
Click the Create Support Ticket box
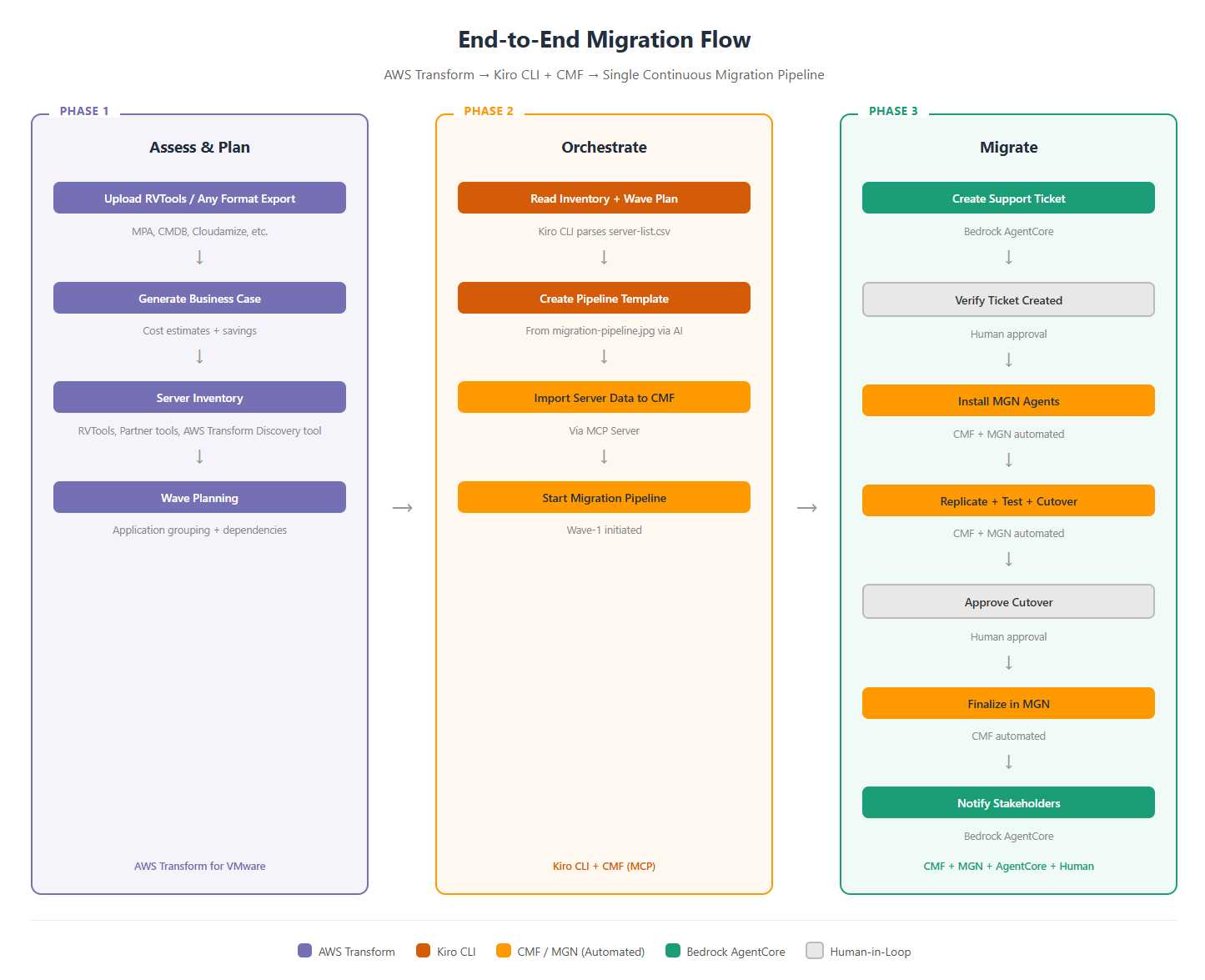coord(1008,198)
